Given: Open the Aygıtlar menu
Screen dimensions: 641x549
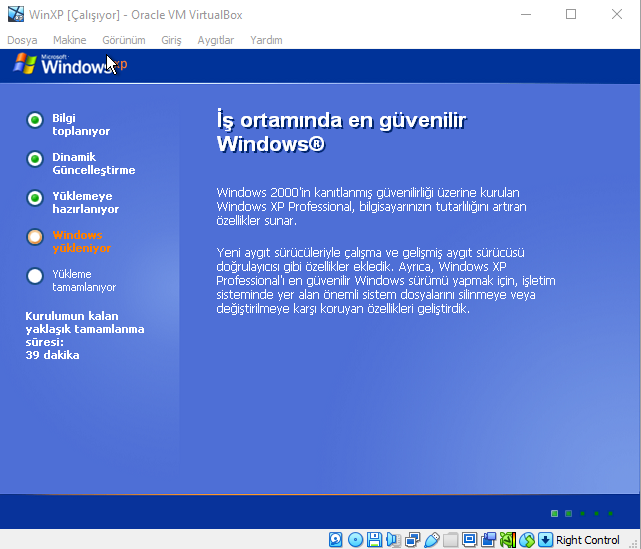Looking at the screenshot, I should point(215,40).
